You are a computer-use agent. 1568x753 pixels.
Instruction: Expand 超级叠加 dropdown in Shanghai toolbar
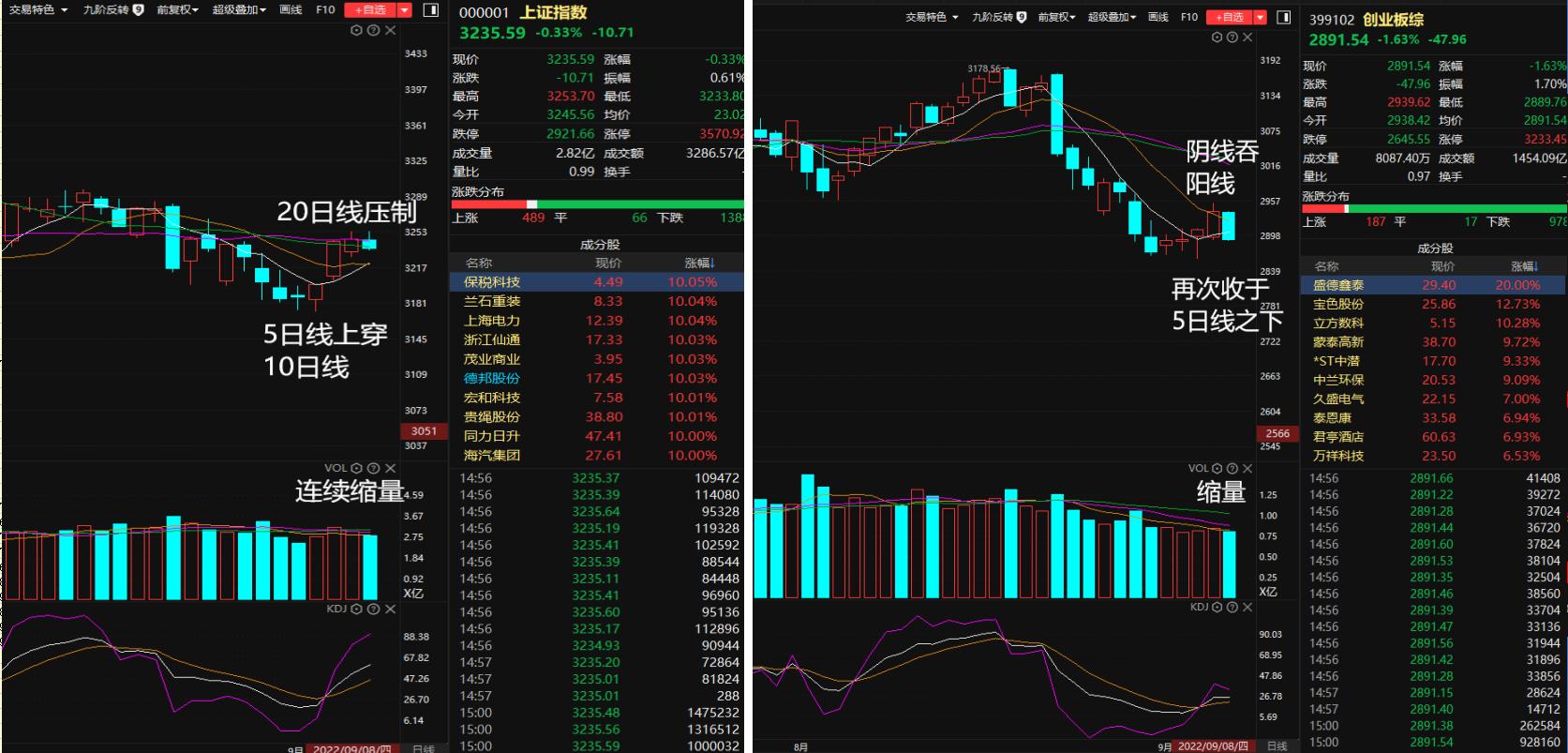coord(239,9)
